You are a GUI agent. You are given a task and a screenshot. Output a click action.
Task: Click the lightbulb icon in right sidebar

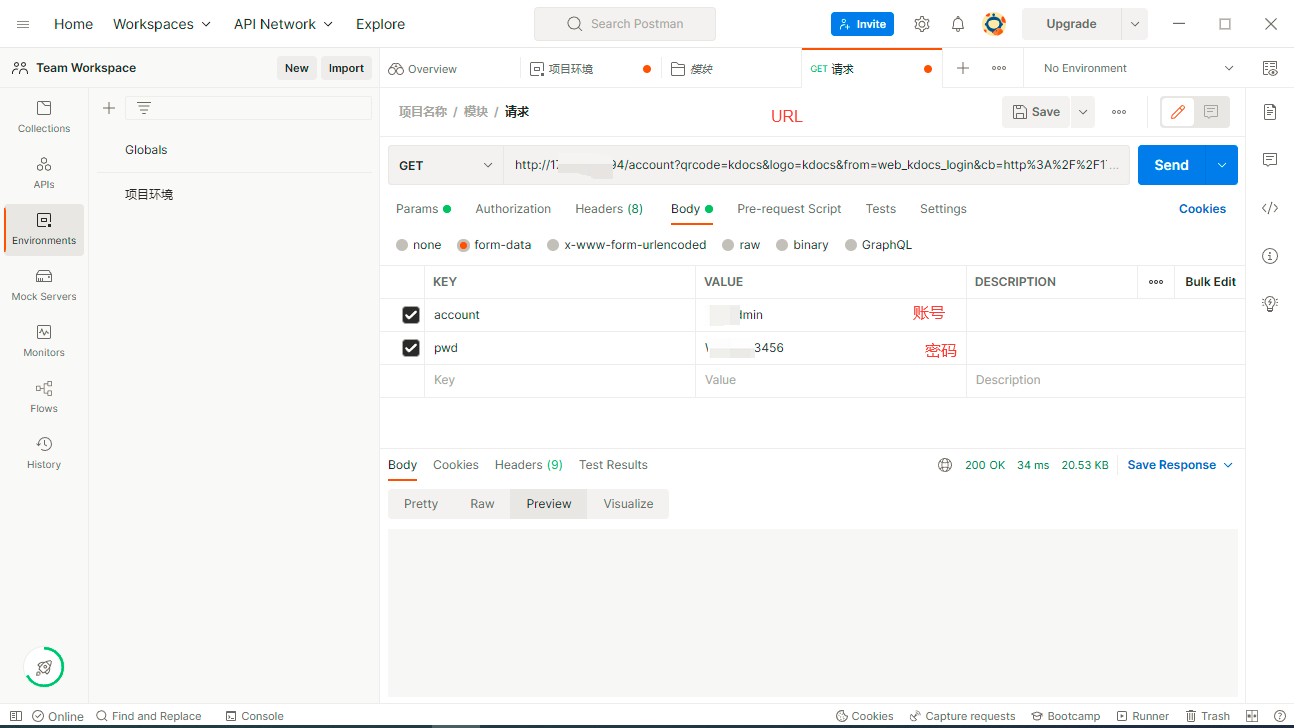(1270, 303)
